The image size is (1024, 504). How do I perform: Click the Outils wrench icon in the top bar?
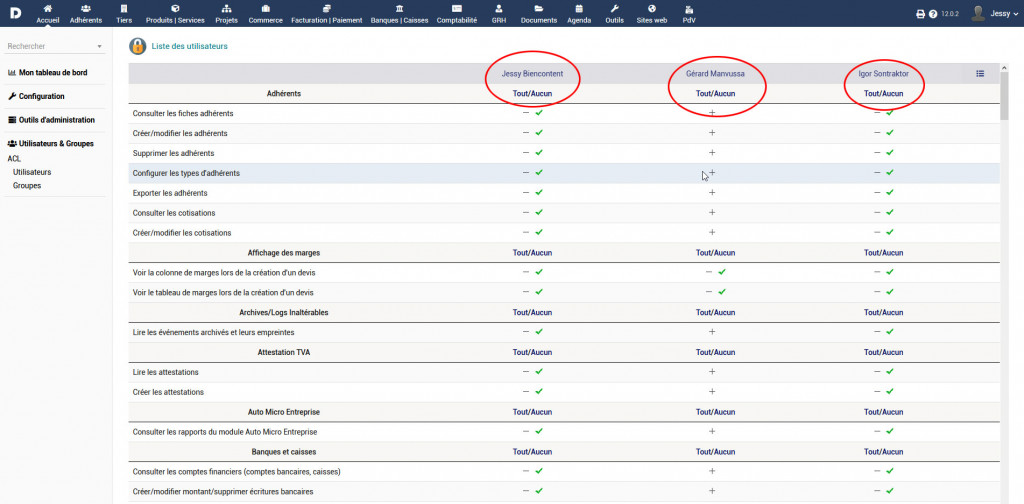tap(614, 9)
